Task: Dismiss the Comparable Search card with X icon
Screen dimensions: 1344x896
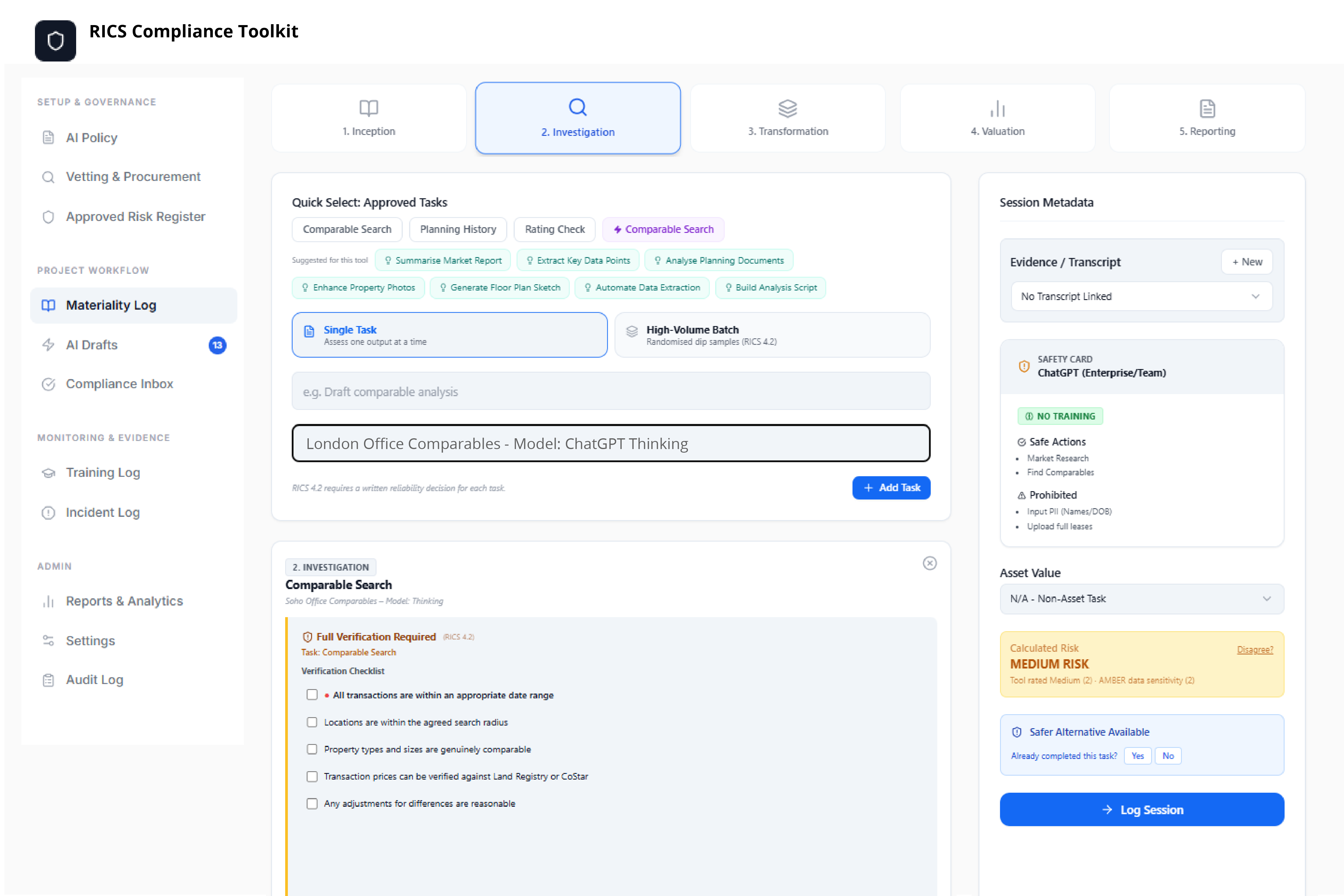Action: [x=930, y=563]
